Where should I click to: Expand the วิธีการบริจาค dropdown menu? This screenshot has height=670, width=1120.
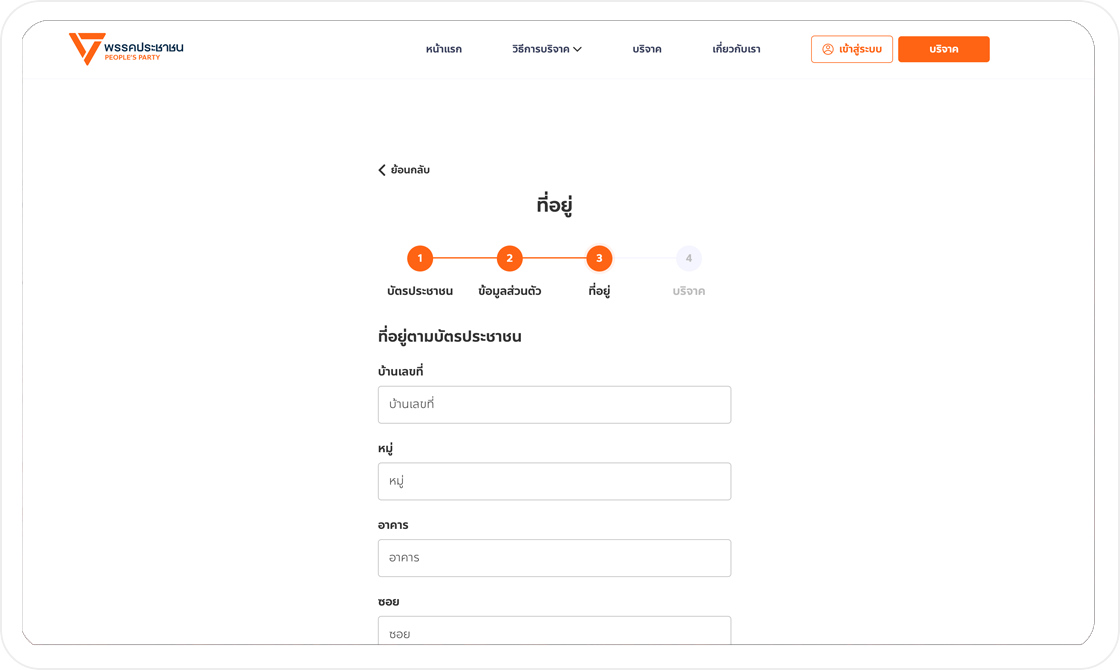[x=546, y=49]
